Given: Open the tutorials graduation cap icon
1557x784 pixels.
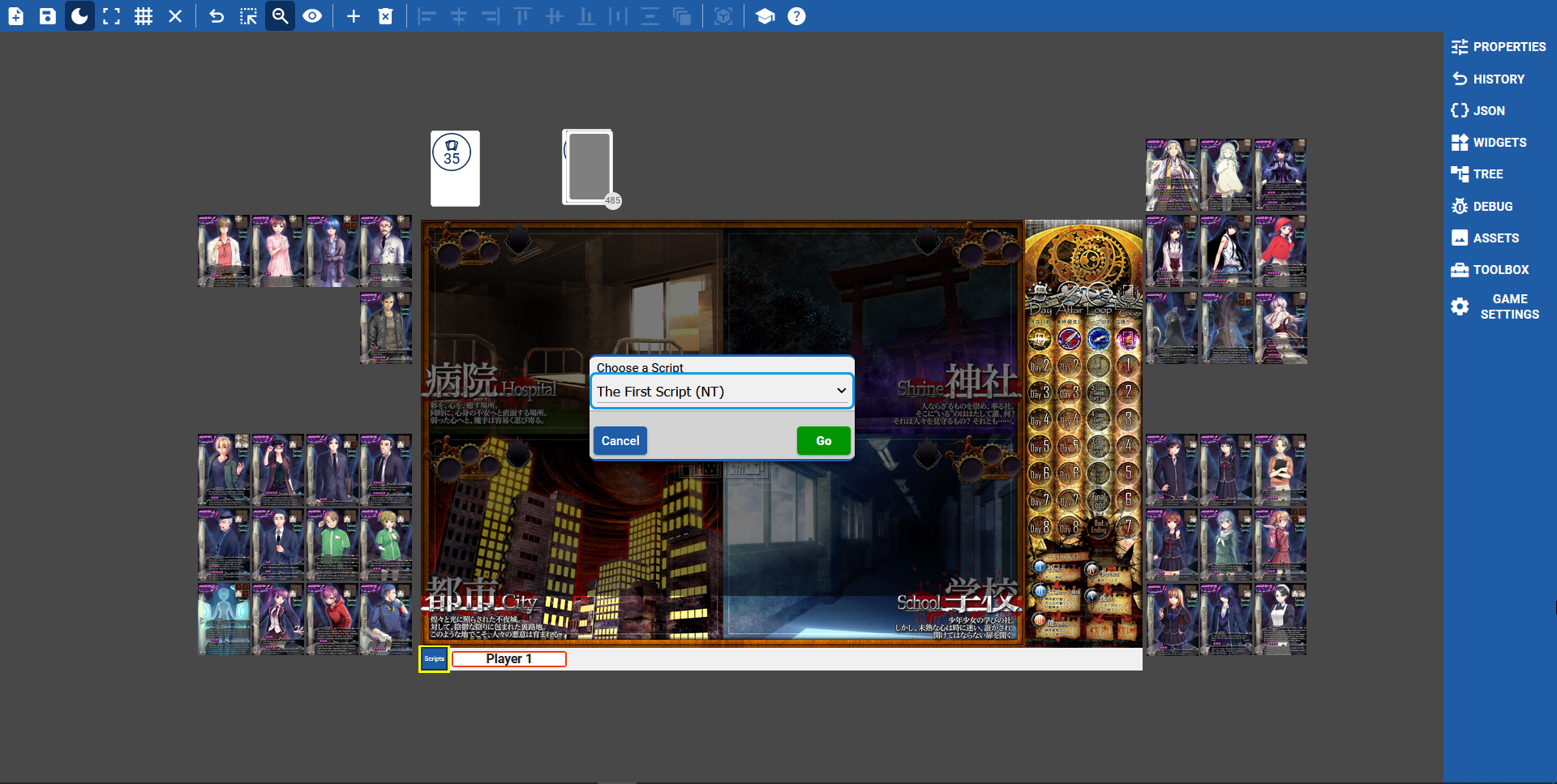Looking at the screenshot, I should click(765, 16).
